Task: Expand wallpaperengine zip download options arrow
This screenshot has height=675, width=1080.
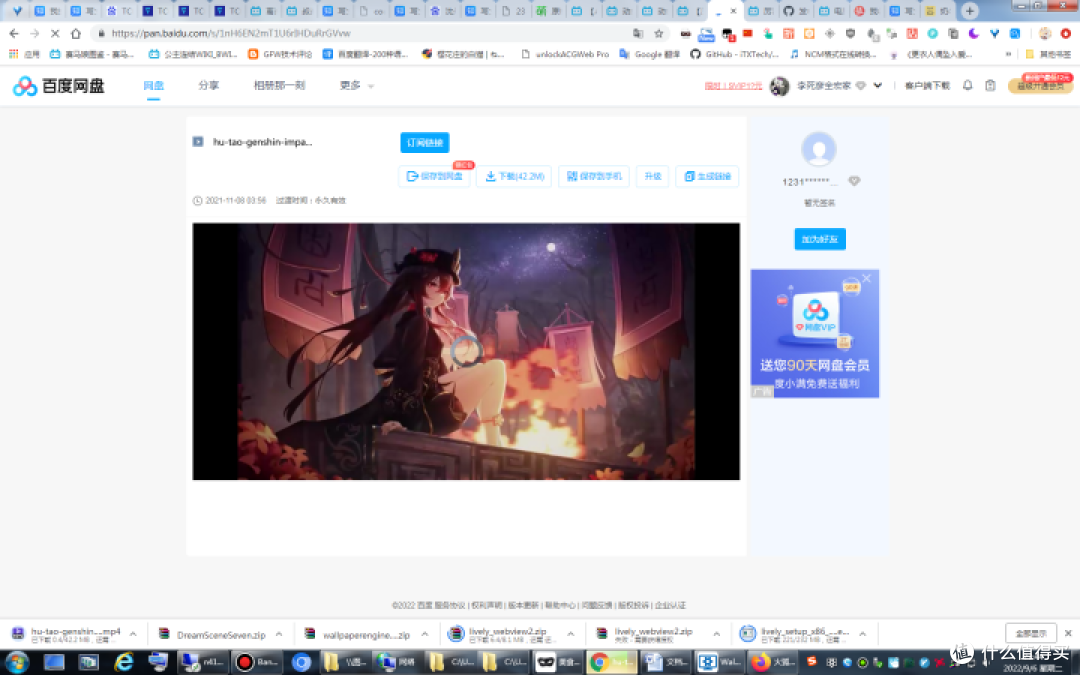Action: (425, 634)
